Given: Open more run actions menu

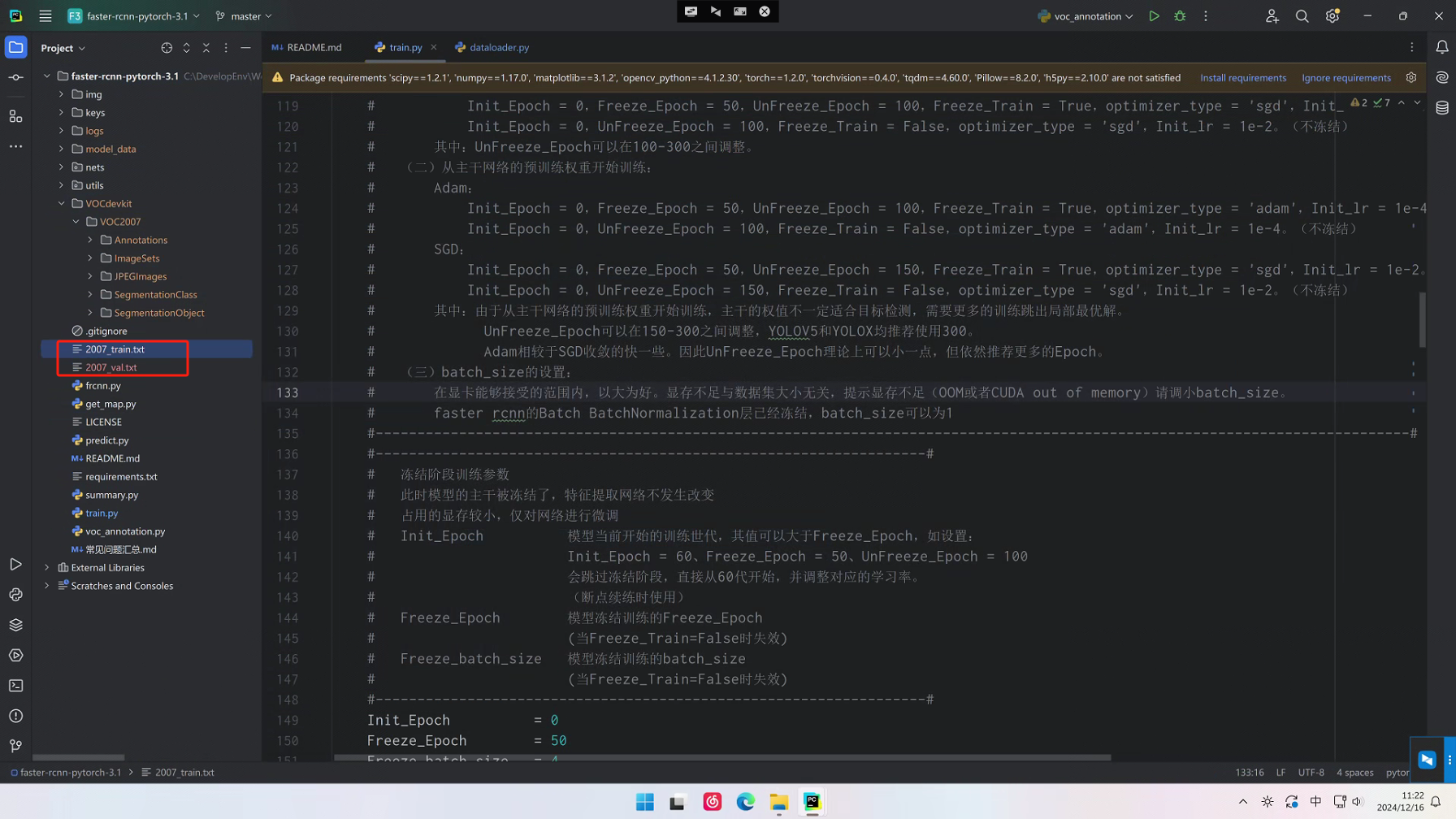Looking at the screenshot, I should click(1206, 16).
